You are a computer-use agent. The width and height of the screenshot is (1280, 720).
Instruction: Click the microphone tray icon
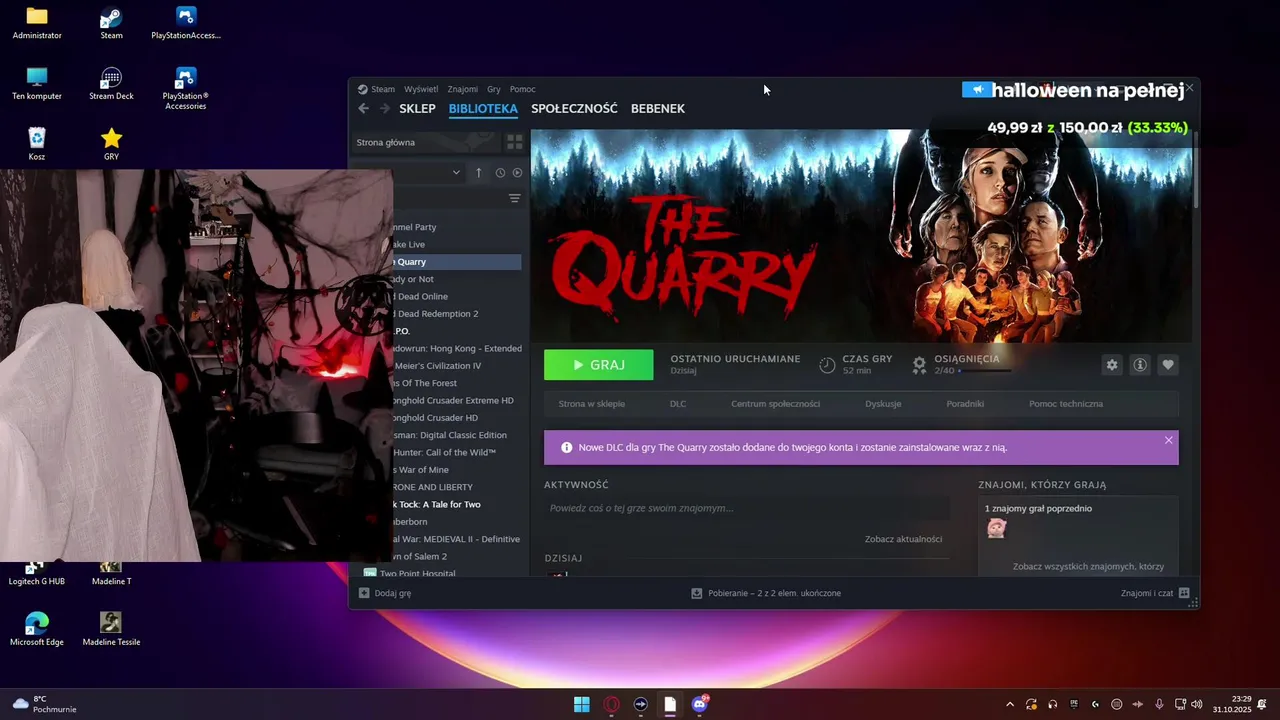click(x=1159, y=704)
